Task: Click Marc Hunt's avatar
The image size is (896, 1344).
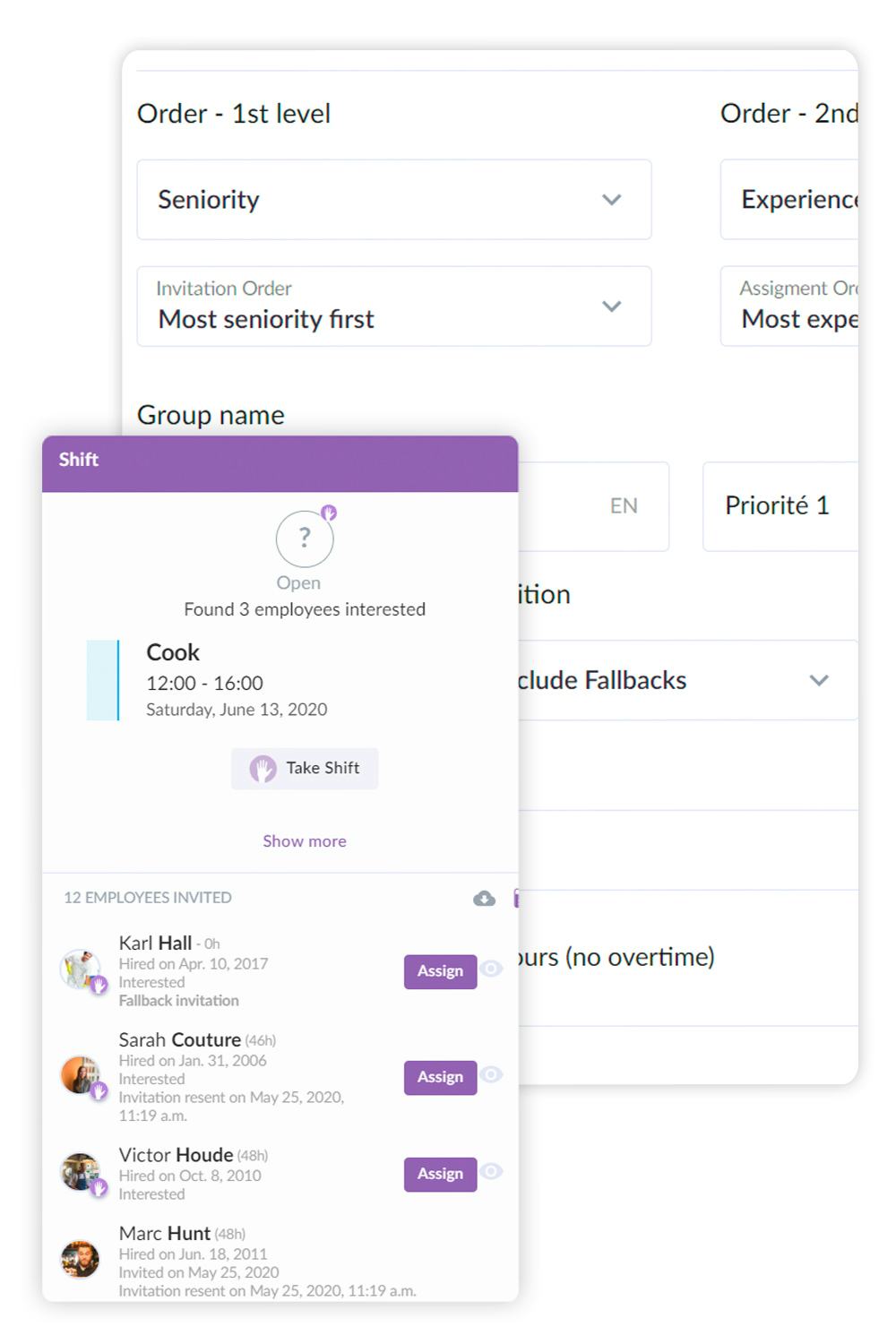Action: tap(80, 1259)
